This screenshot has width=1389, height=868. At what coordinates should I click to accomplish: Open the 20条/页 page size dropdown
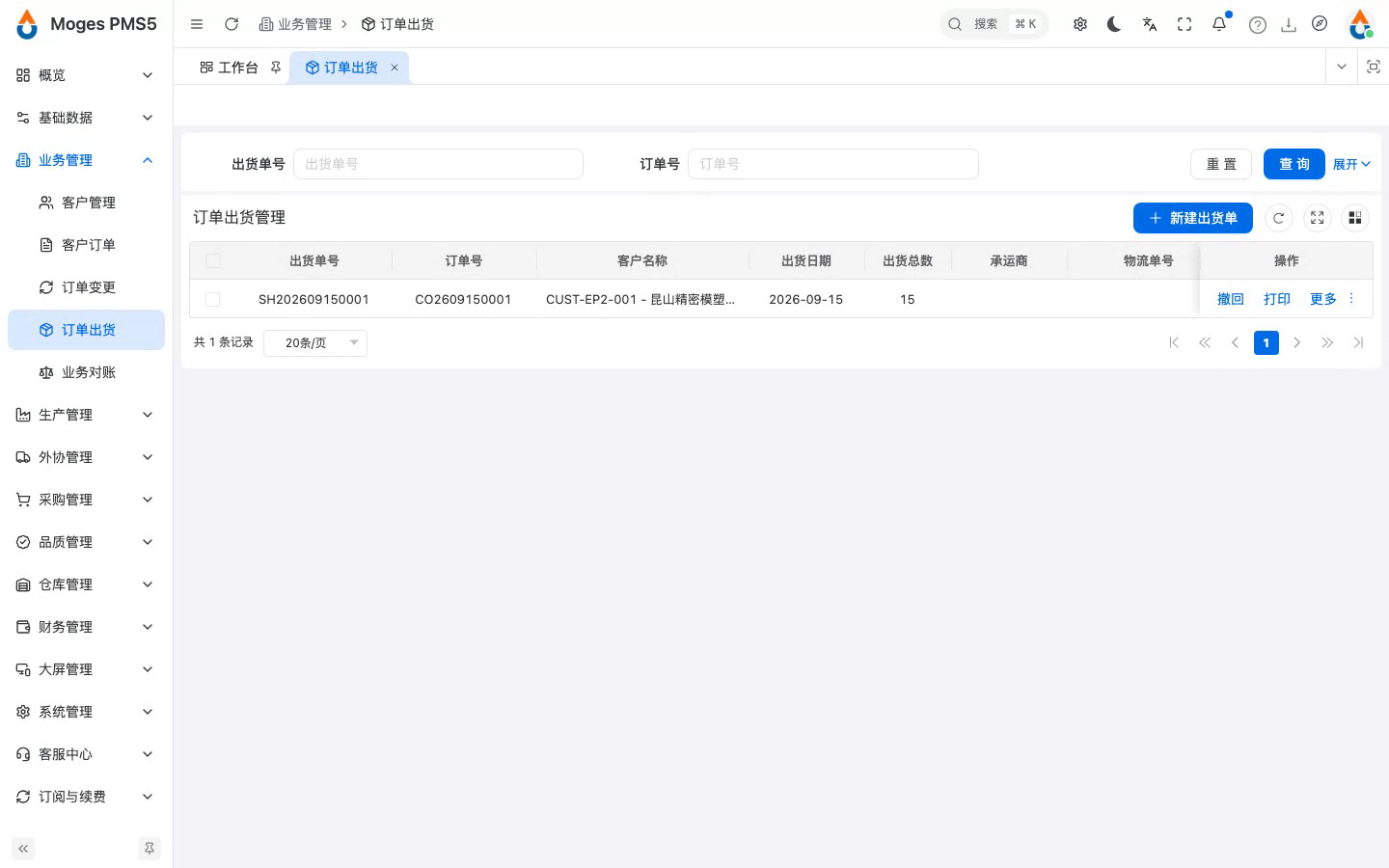tap(315, 342)
